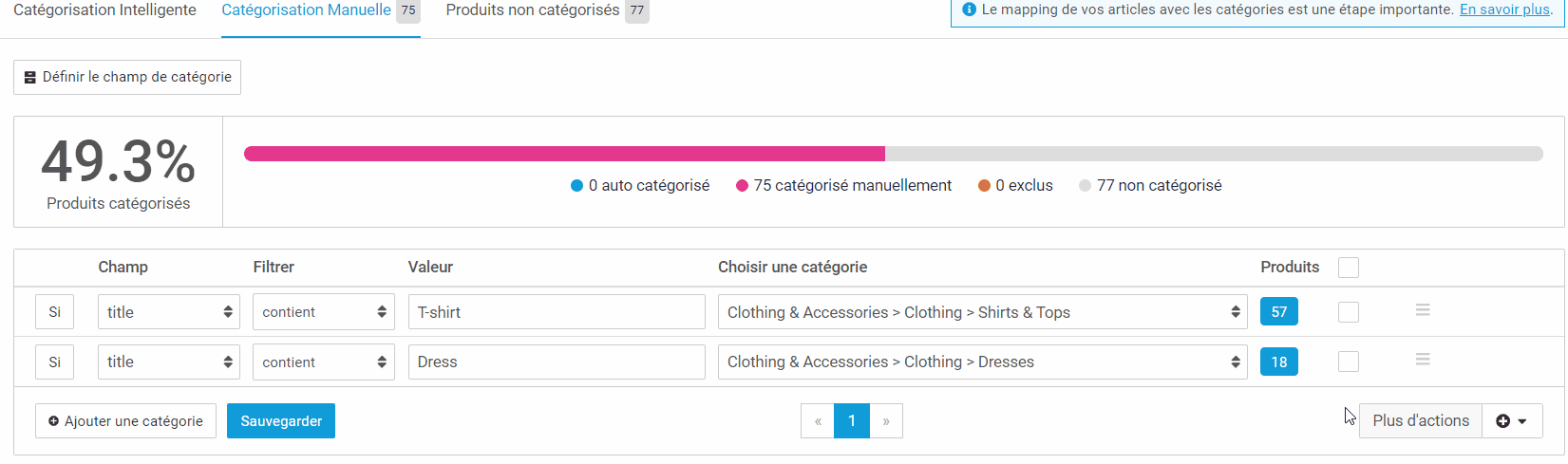Click the 'Plus d'actions' button
The width and height of the screenshot is (1568, 464).
pos(1421,421)
